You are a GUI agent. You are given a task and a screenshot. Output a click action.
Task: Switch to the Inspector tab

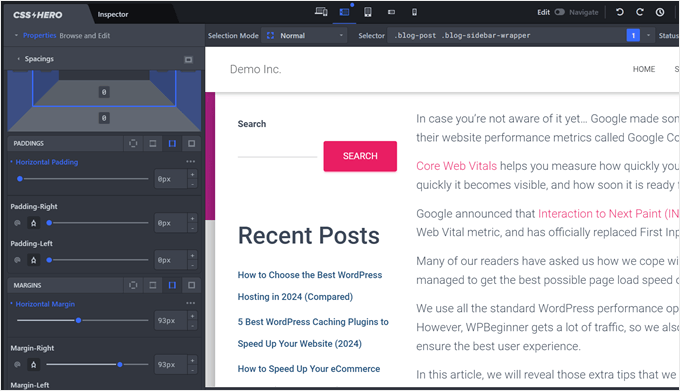pyautogui.click(x=113, y=14)
